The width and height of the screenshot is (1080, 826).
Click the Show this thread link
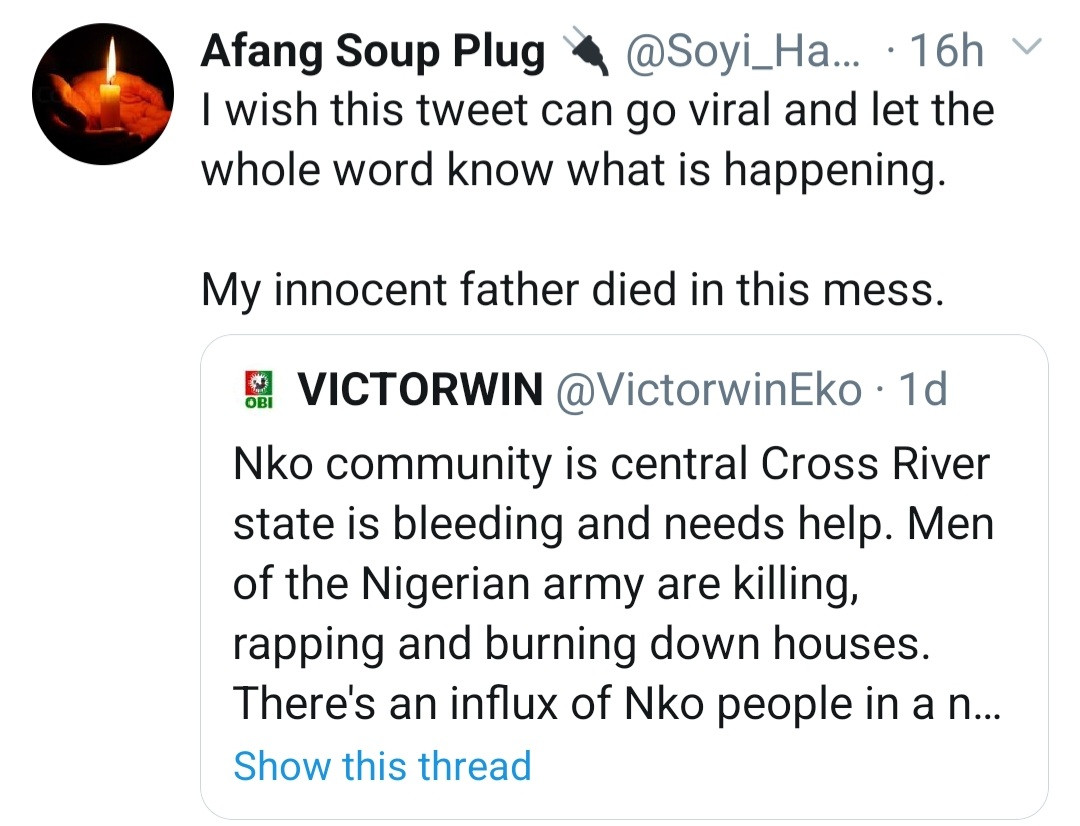pyautogui.click(x=382, y=766)
